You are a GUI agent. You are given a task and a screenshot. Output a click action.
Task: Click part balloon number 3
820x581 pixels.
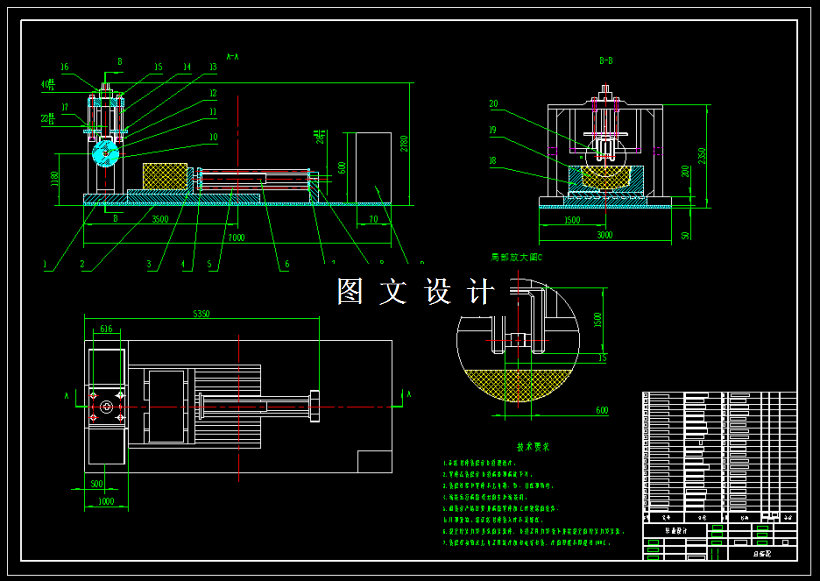pos(149,265)
